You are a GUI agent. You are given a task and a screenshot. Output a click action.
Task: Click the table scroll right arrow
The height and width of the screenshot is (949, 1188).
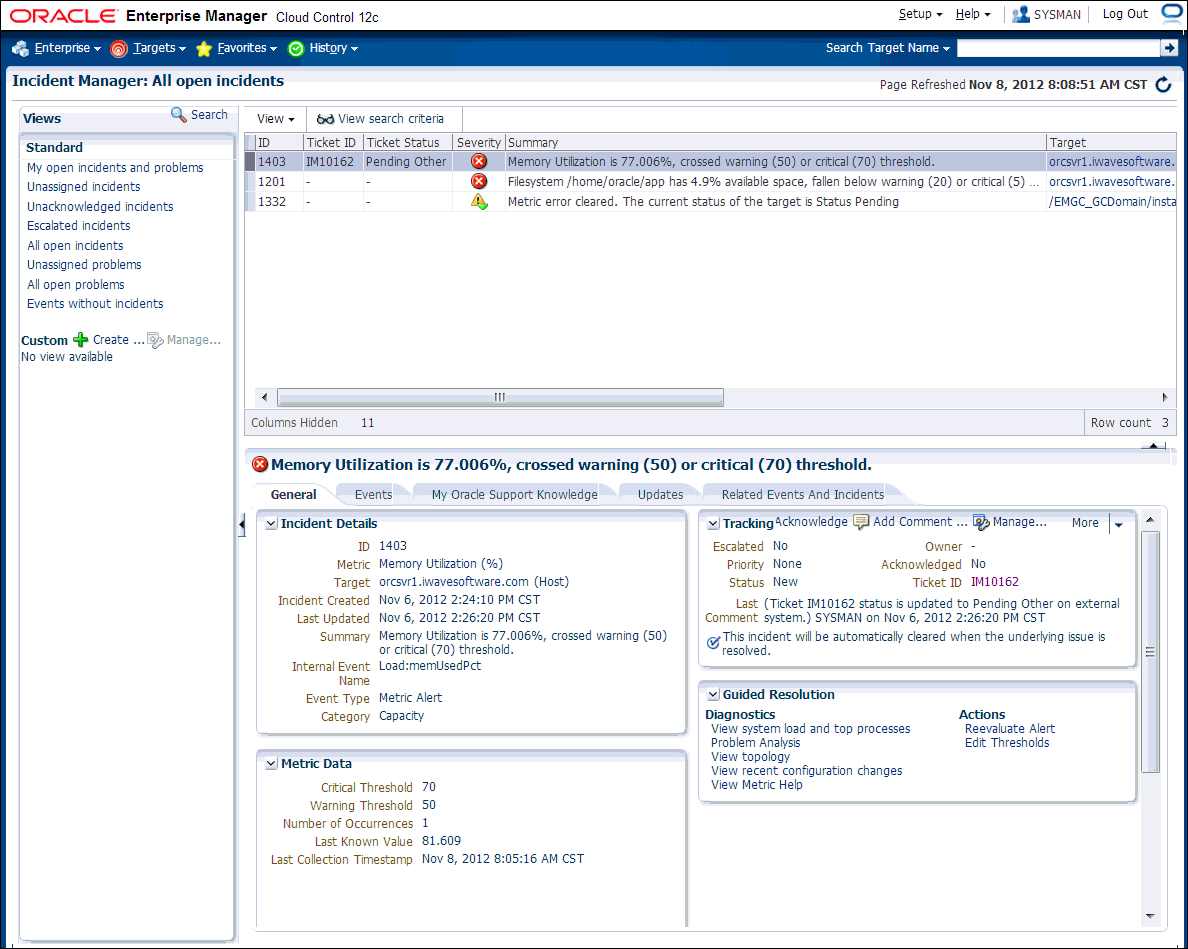tap(1165, 398)
